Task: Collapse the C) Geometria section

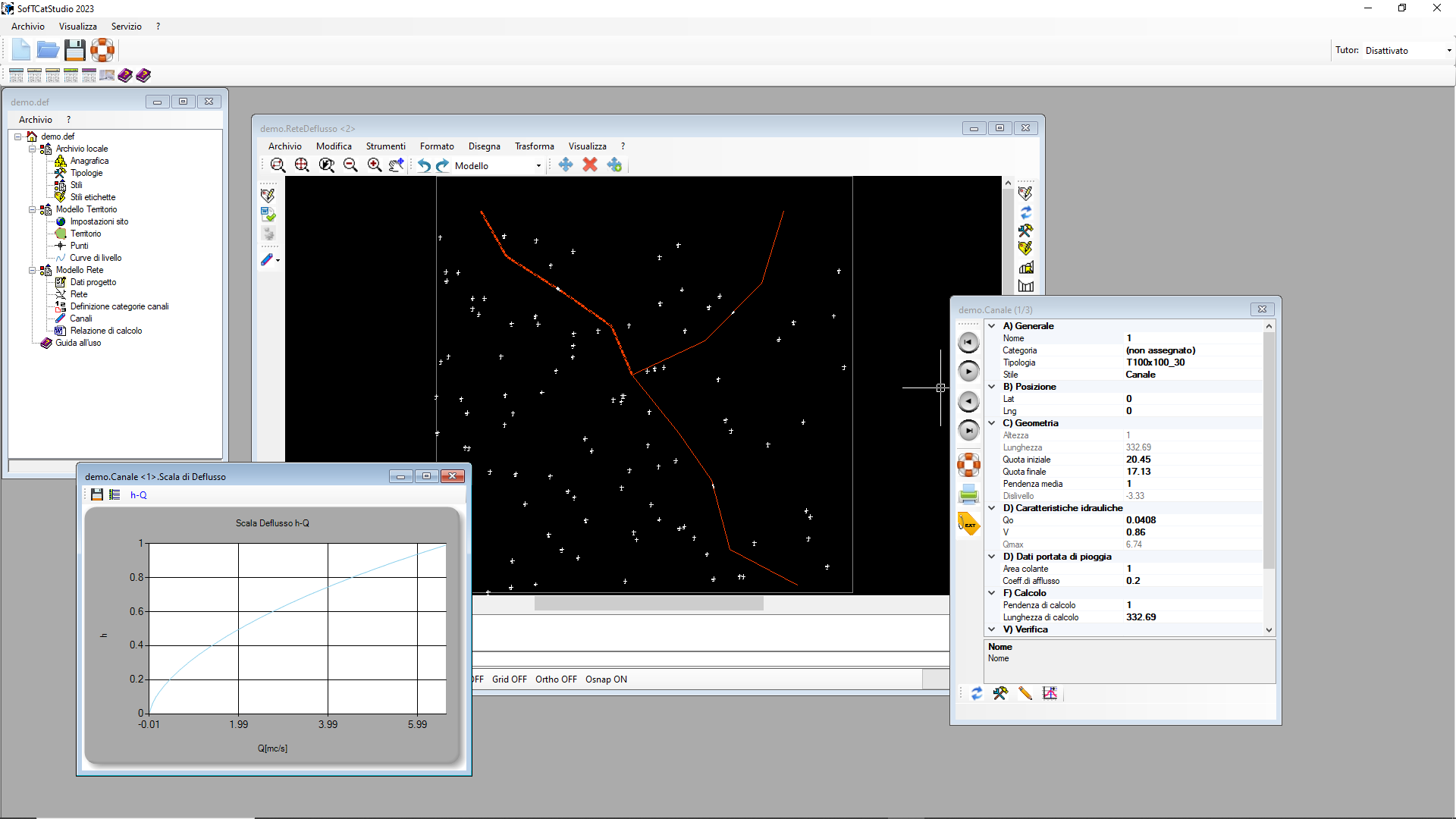Action: point(991,423)
